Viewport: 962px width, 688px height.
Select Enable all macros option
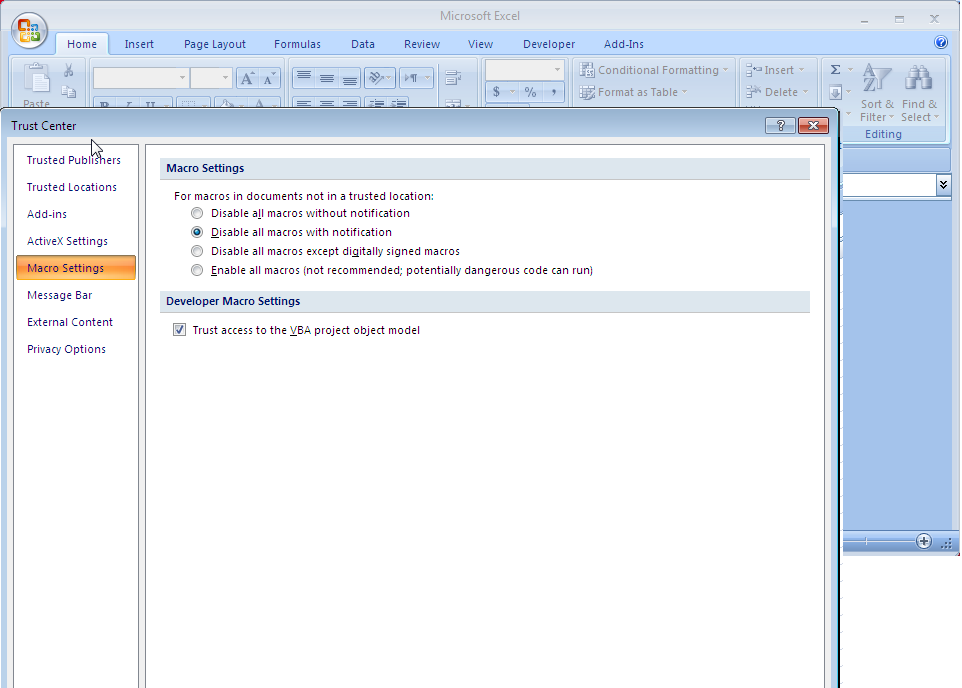(x=197, y=270)
